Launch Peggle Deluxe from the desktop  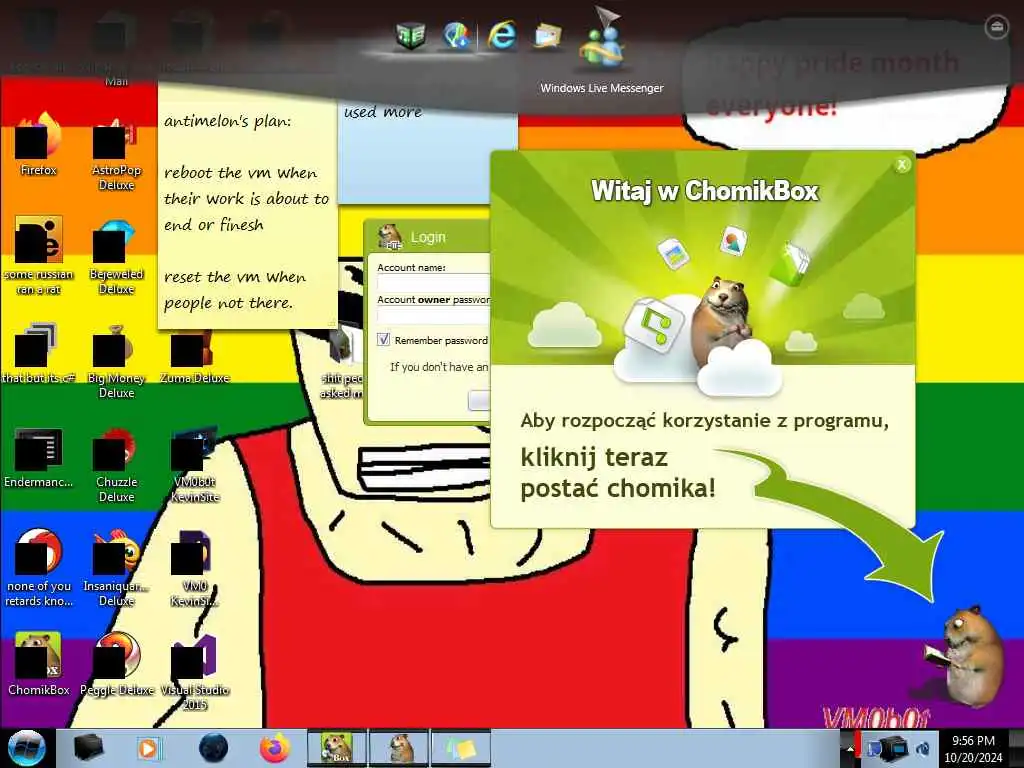(x=116, y=664)
